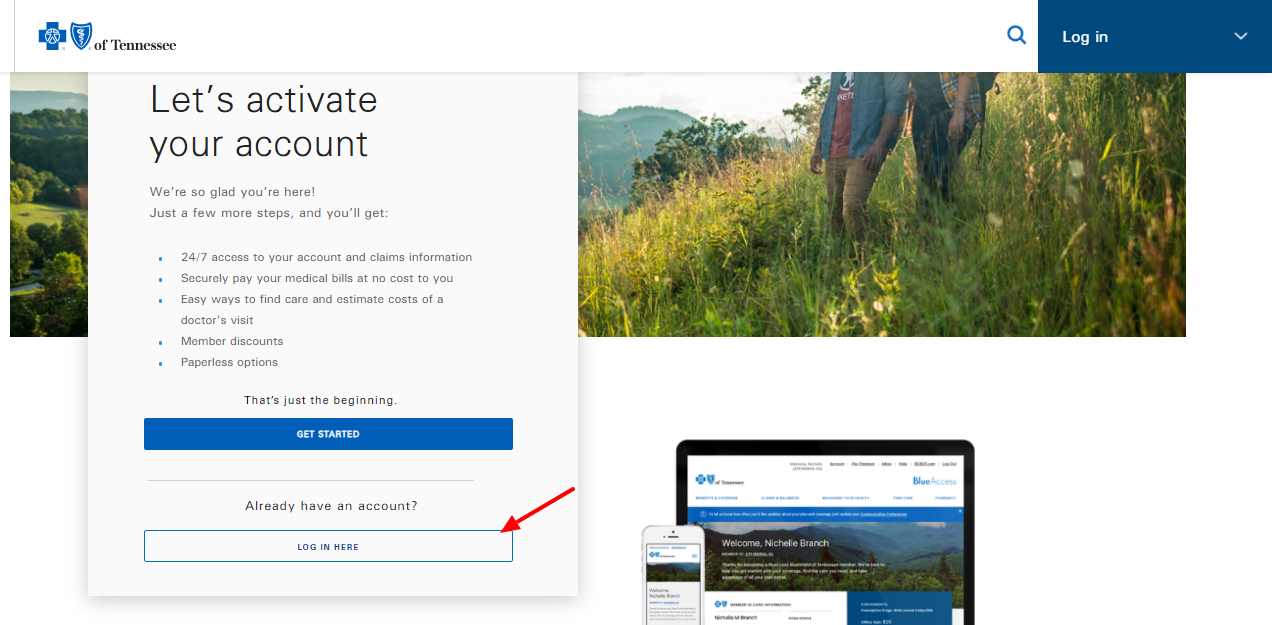Image resolution: width=1272 pixels, height=625 pixels.
Task: Click the BlueCross BlueShield of Tennessee logo
Action: 107,37
